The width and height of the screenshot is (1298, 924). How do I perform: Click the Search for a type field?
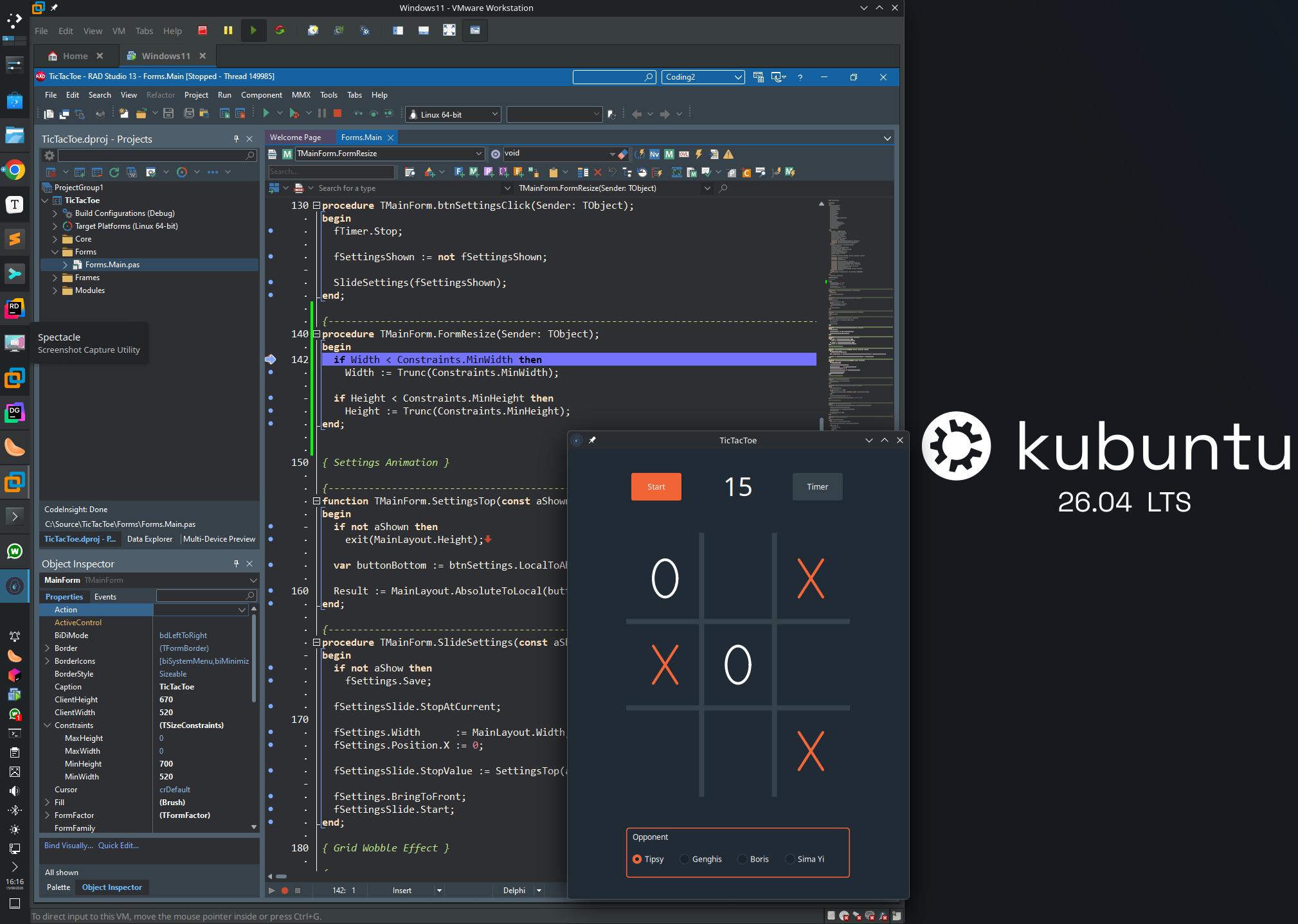pos(409,188)
